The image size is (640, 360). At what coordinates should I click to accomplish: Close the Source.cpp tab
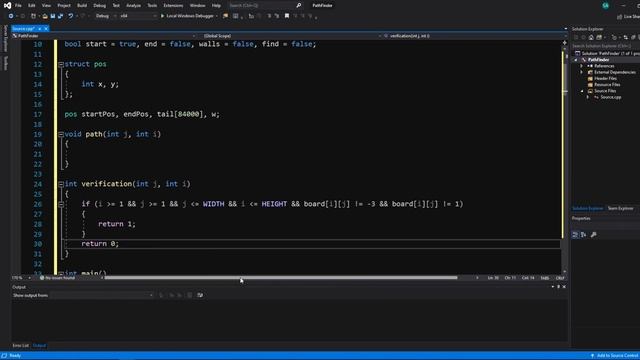click(46, 29)
